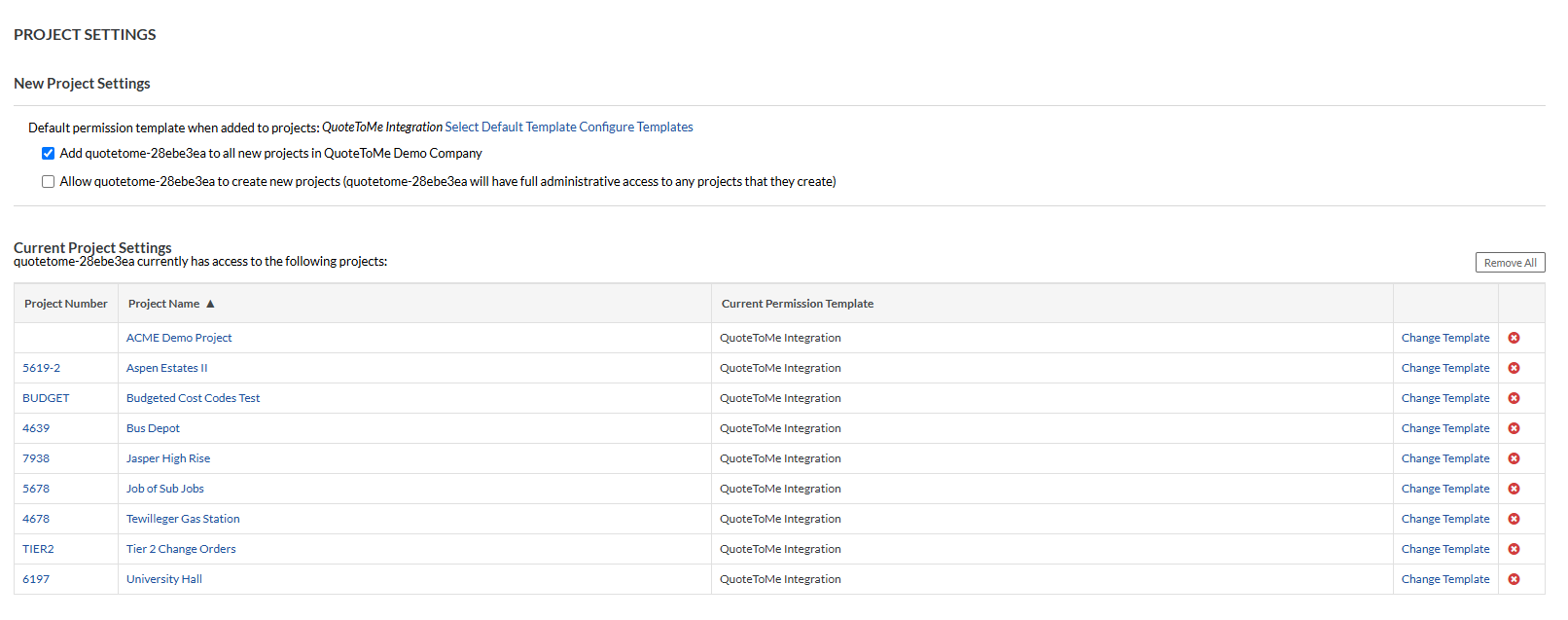This screenshot has height=620, width=1568.
Task: Remove Tewilleger Gas Station via red X icon
Action: 1514,519
